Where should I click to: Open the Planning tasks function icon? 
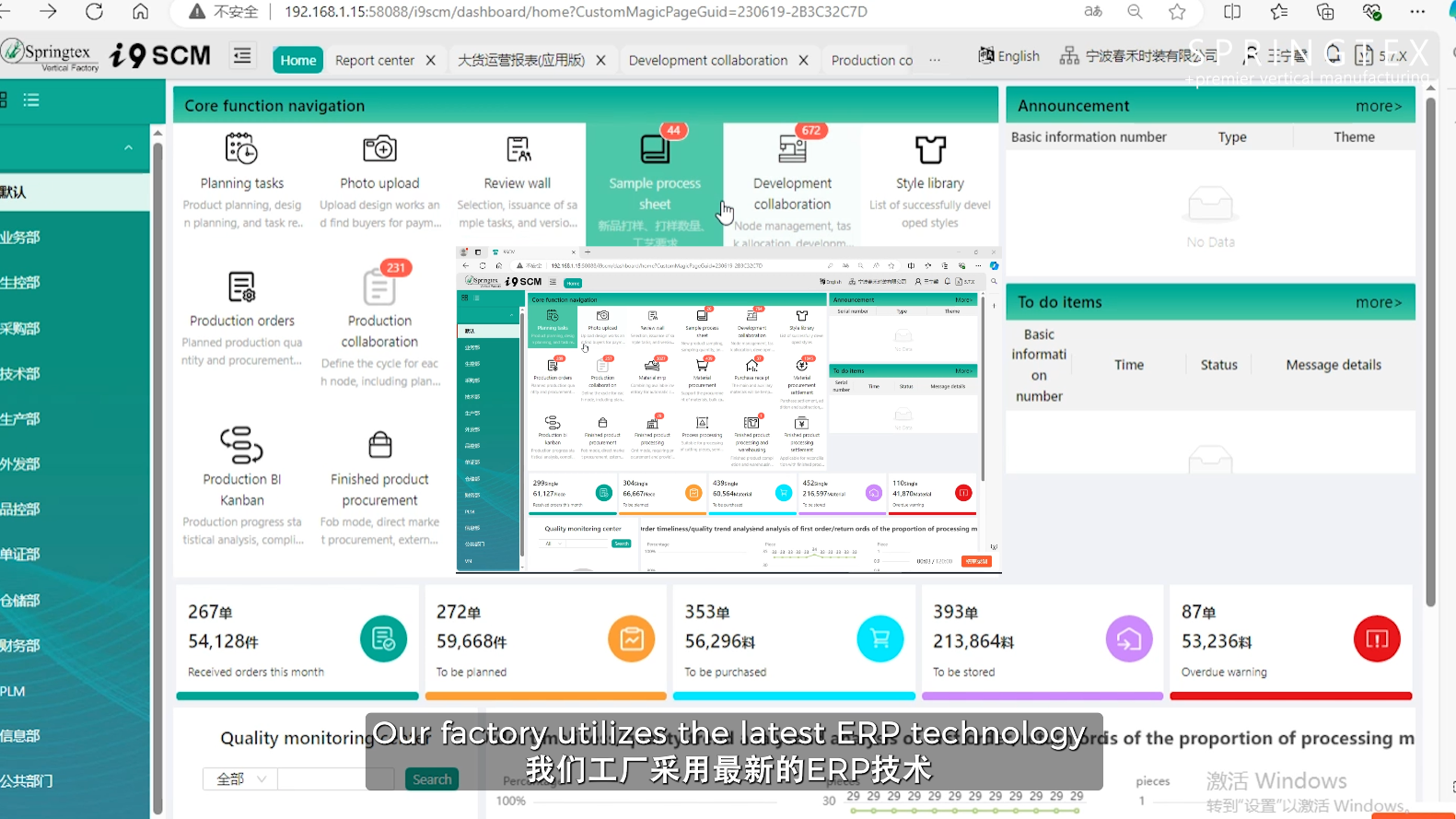tap(241, 148)
